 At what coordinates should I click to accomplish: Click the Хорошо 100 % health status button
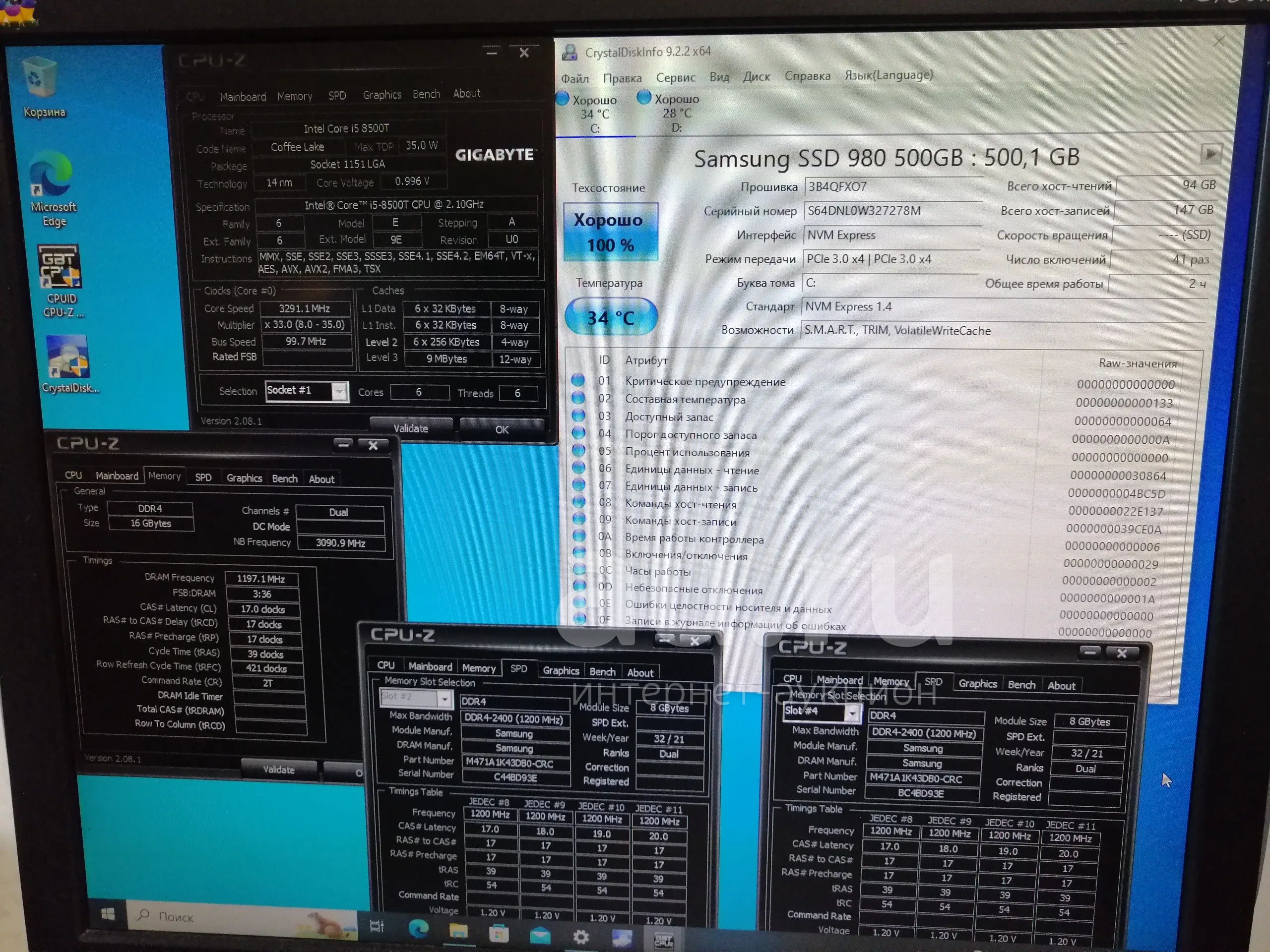(x=610, y=232)
